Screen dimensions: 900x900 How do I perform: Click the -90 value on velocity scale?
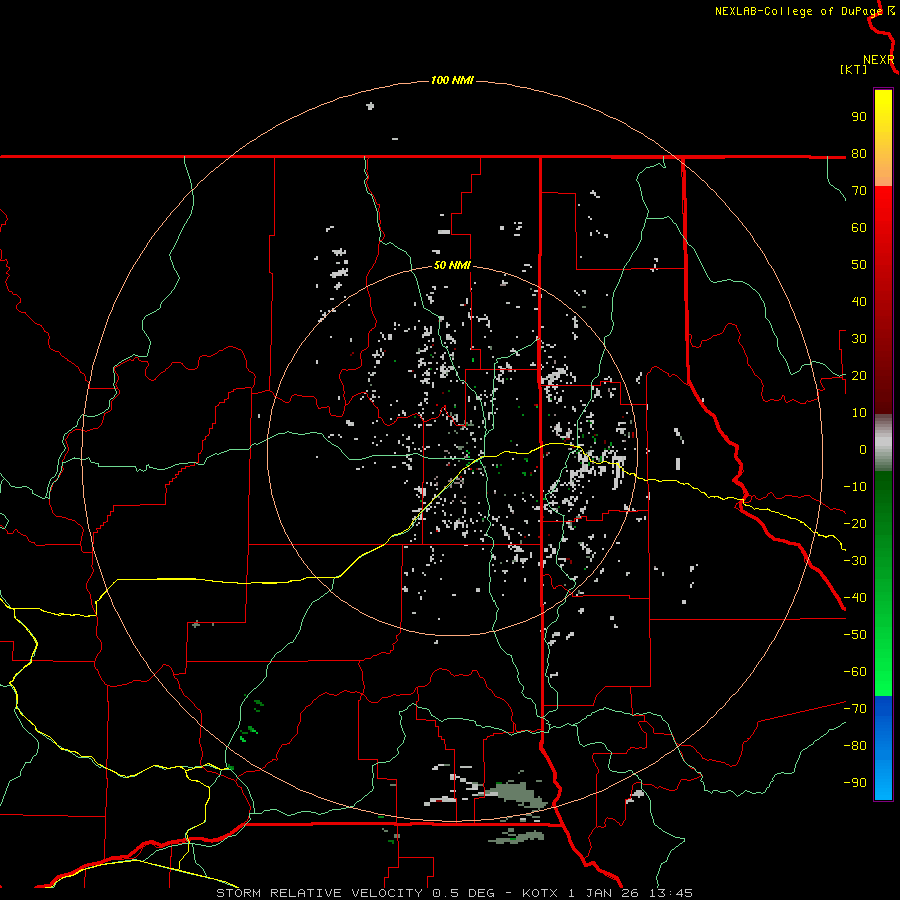tap(855, 783)
